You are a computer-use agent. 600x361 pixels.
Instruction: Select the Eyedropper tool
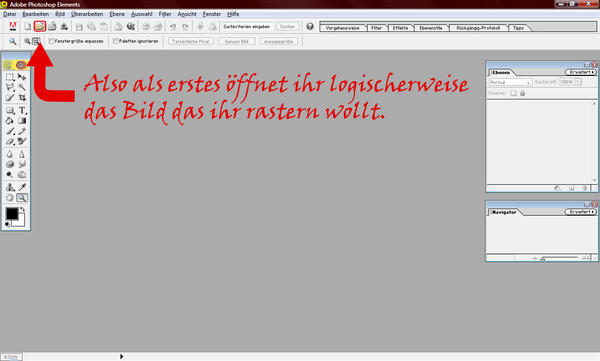pyautogui.click(x=22, y=187)
